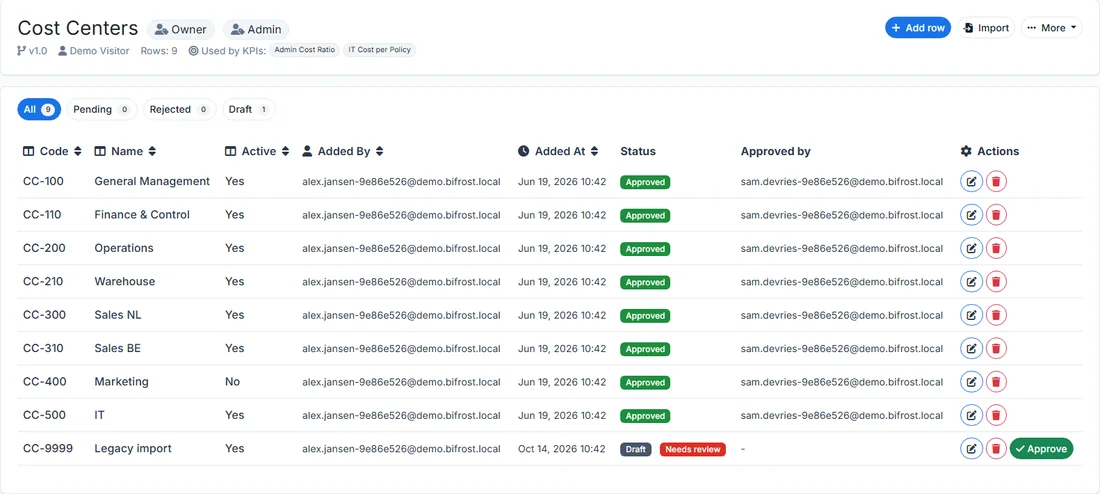1100x494 pixels.
Task: Click the 'Sales NL' name cell
Action: point(118,315)
